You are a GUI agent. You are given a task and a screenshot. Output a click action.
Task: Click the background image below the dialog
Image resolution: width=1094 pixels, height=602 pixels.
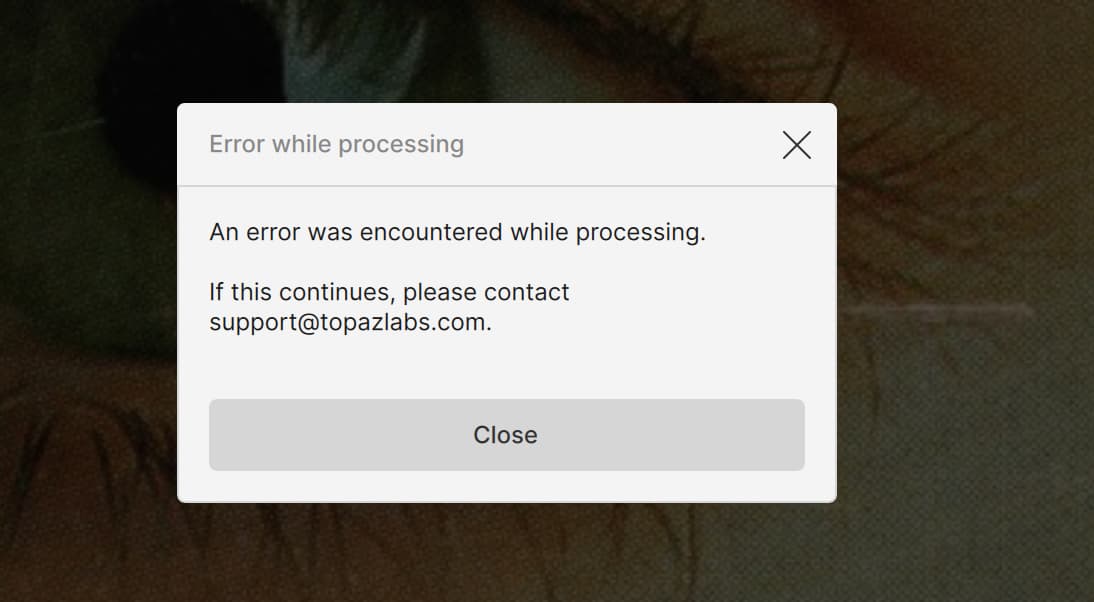click(506, 555)
